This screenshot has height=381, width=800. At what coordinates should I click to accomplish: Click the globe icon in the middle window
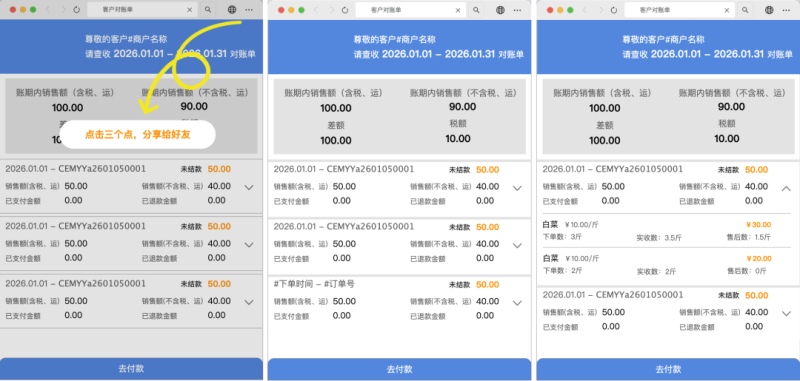pos(501,10)
